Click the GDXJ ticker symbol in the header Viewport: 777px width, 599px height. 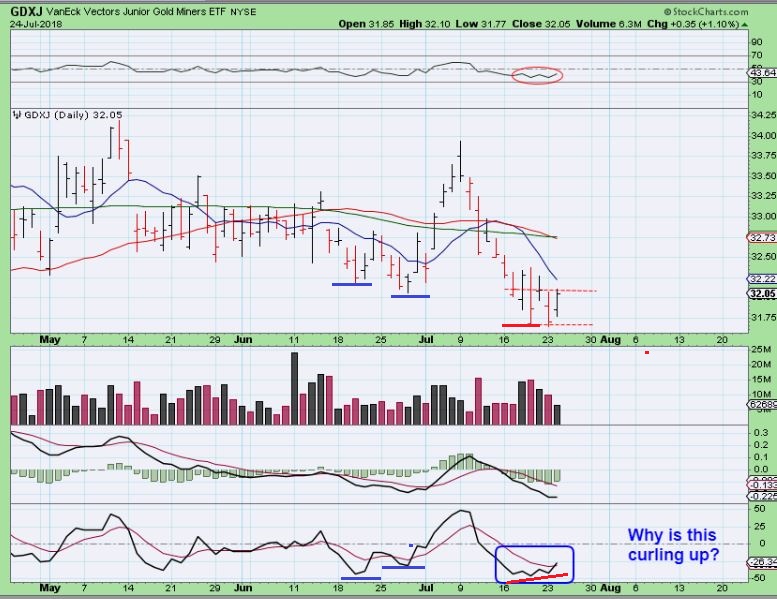[26, 11]
